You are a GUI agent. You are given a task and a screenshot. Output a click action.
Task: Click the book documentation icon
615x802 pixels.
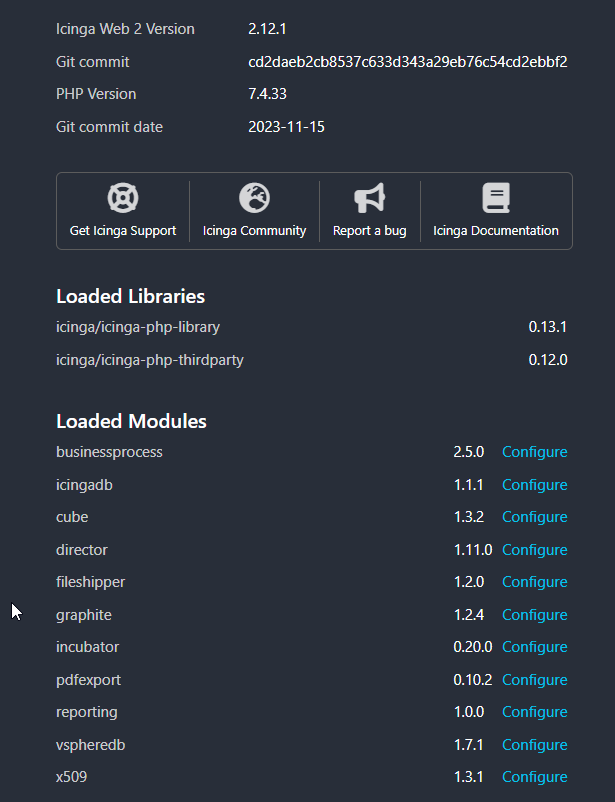(496, 197)
